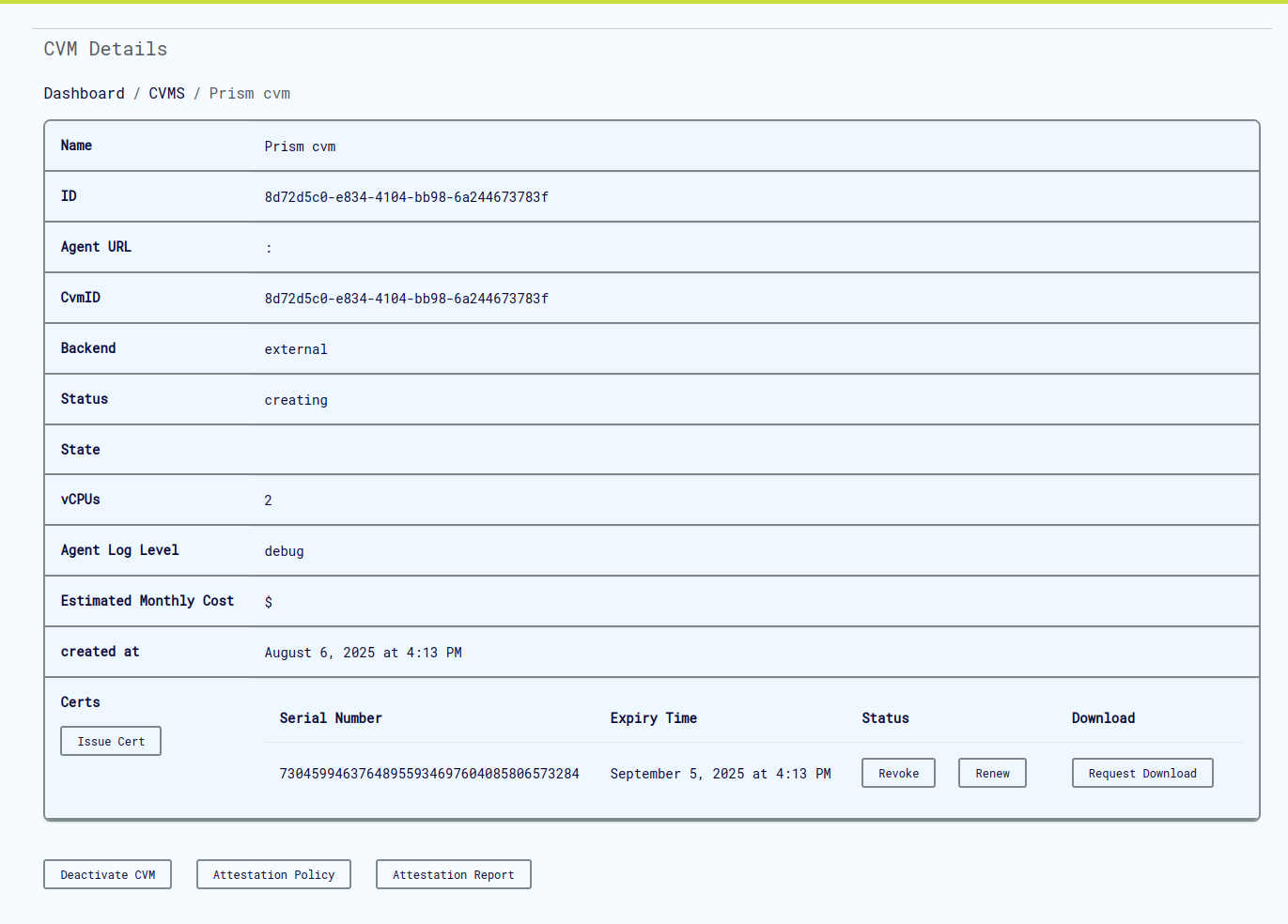This screenshot has height=924, width=1288.
Task: Revoke the listed certificate
Action: pyautogui.click(x=898, y=773)
